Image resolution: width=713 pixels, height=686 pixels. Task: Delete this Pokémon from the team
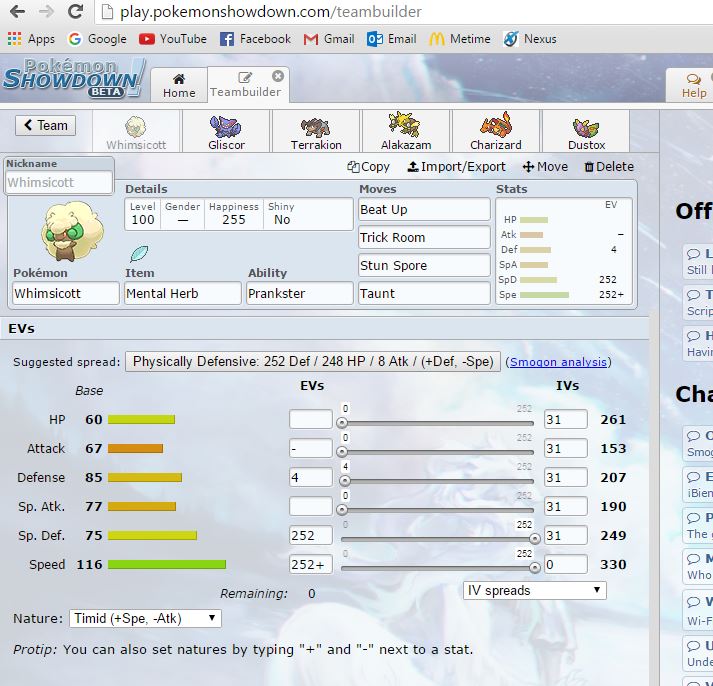608,167
